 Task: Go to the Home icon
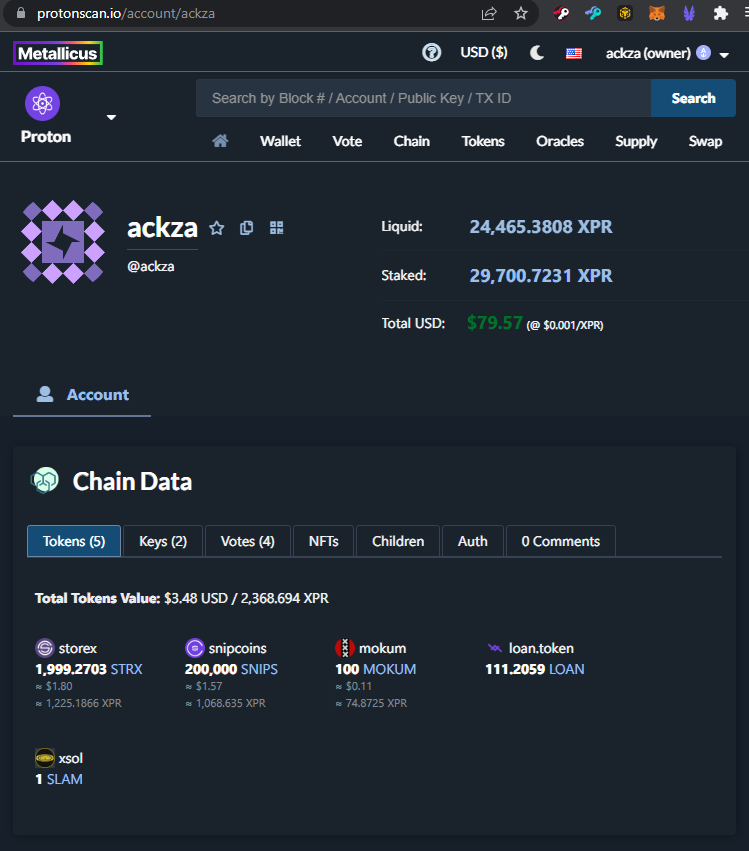tap(220, 141)
